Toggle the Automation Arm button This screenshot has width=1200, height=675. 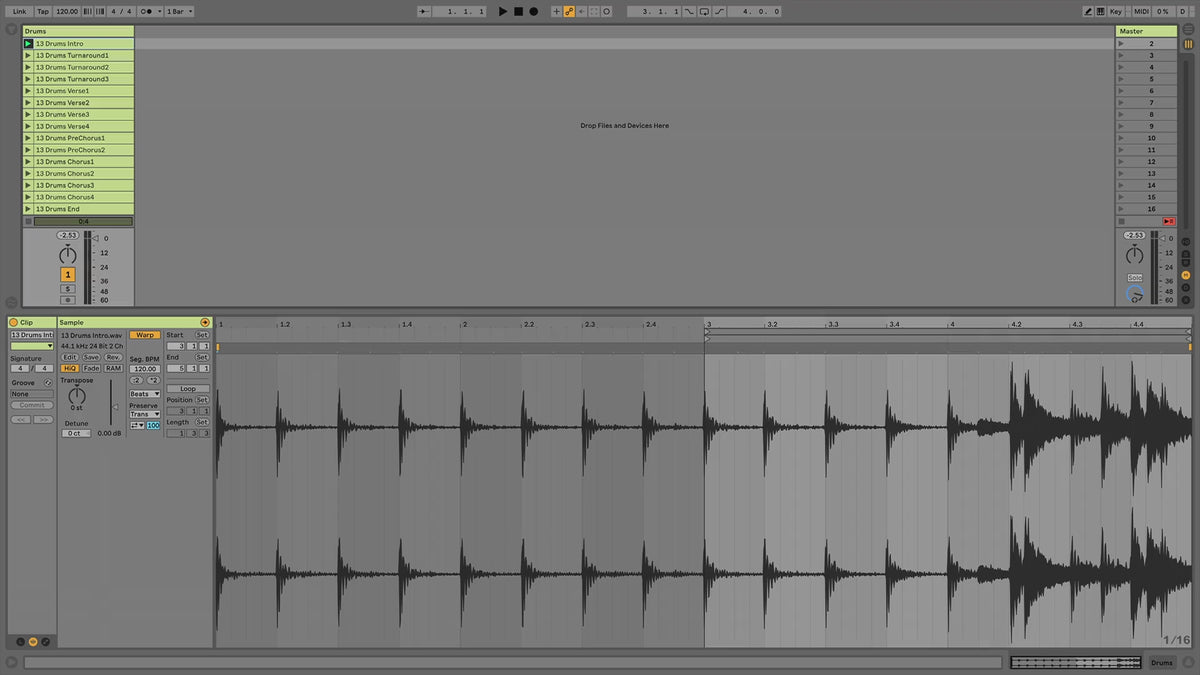click(568, 11)
